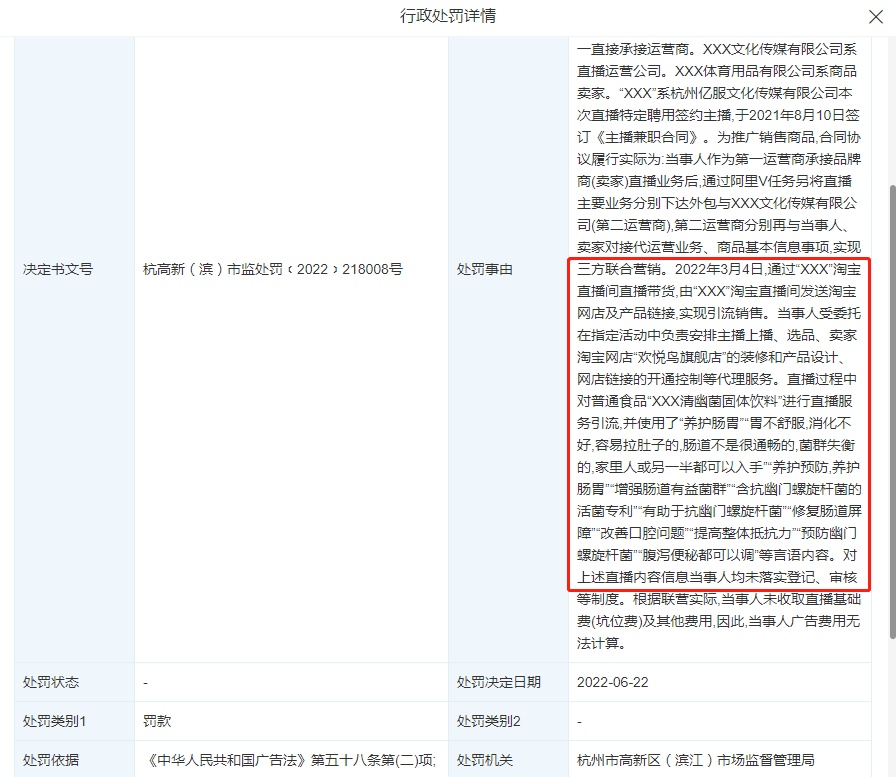
Task: Select the 处罚机关 label cell
Action: pos(485,760)
